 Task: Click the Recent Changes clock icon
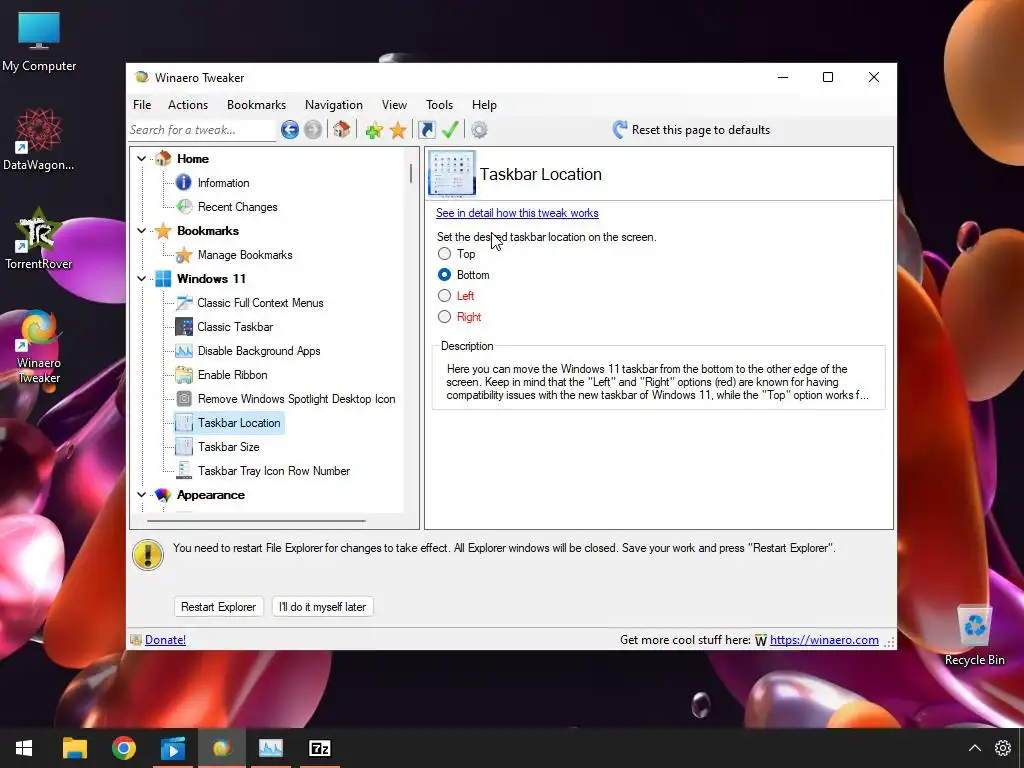click(x=184, y=207)
